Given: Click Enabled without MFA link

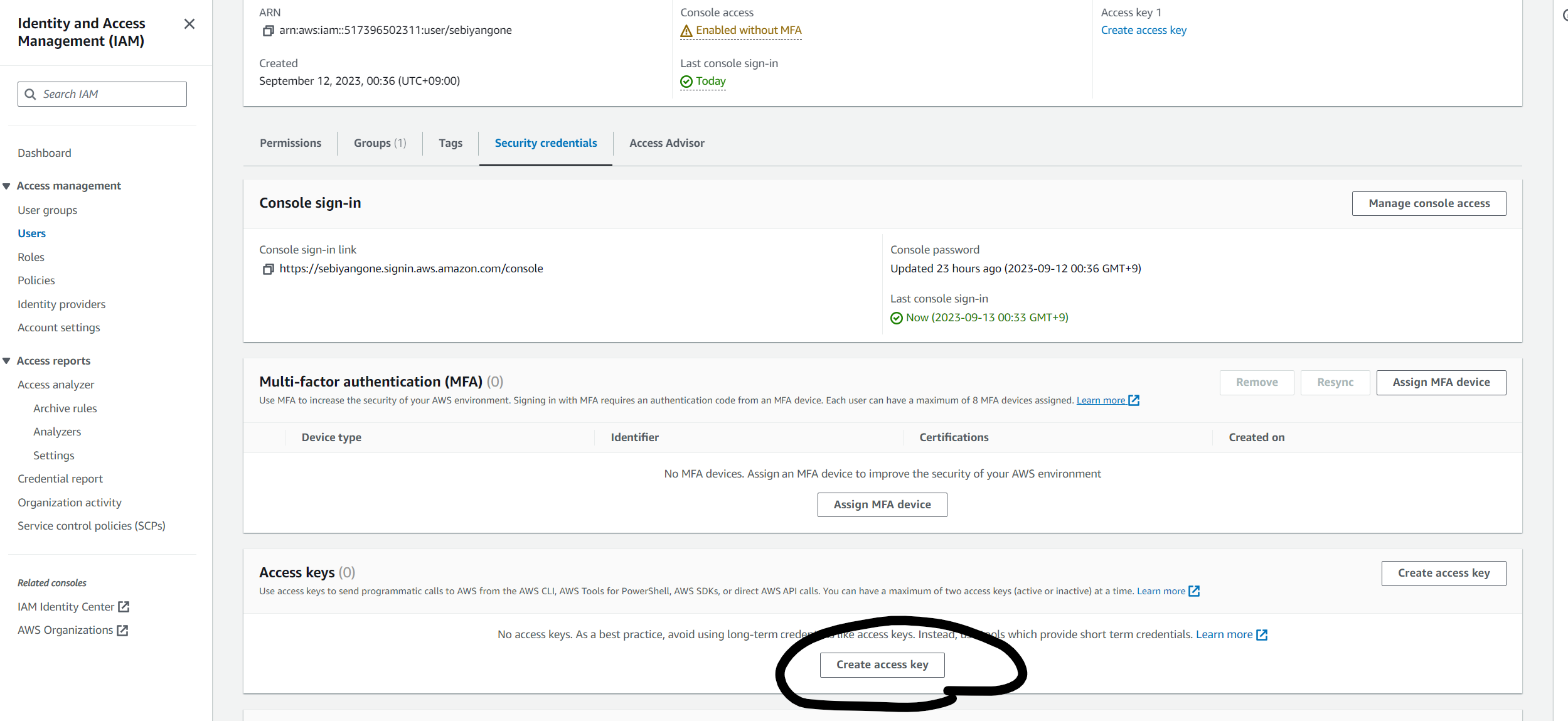Looking at the screenshot, I should point(749,30).
